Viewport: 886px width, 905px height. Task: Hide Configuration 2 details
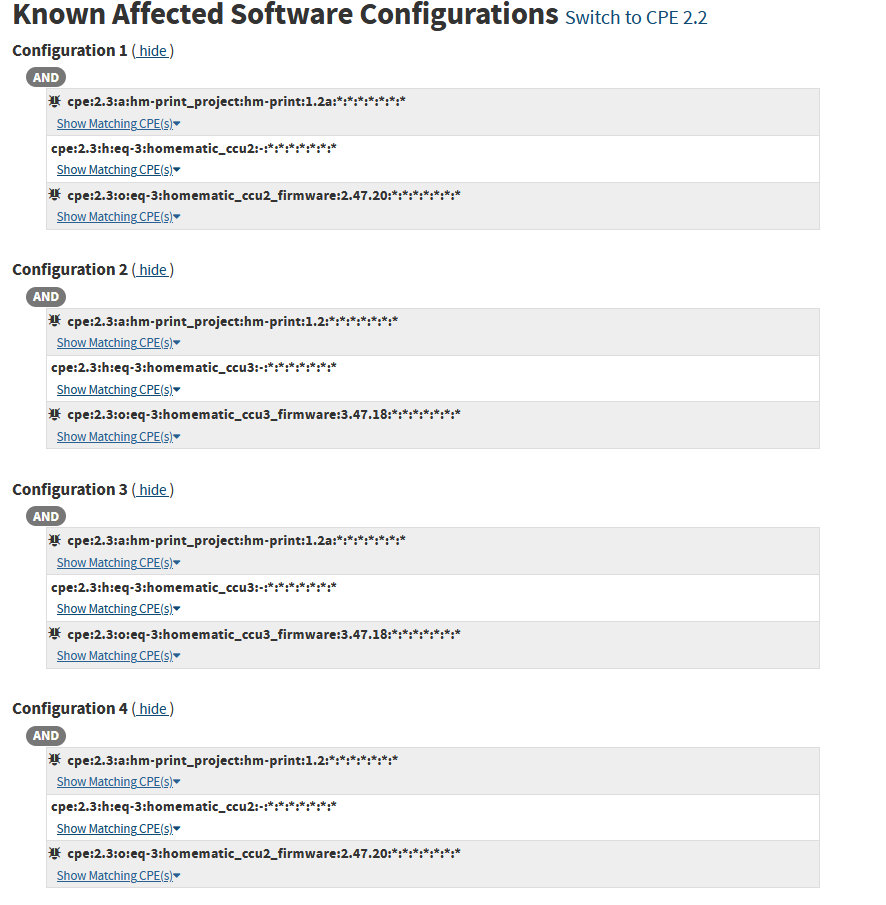pos(152,269)
